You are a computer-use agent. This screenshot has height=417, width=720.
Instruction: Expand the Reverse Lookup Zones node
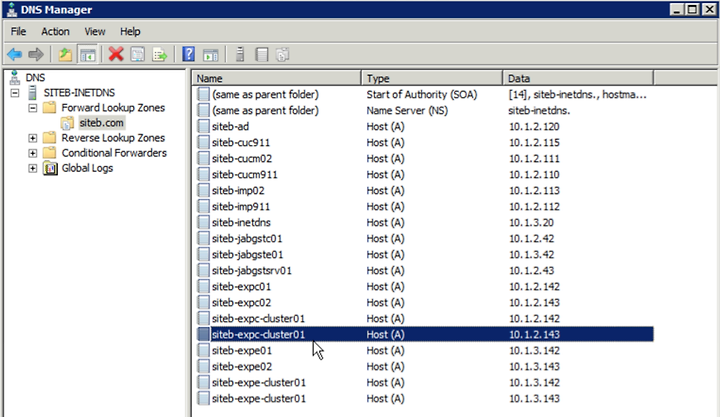click(x=33, y=138)
